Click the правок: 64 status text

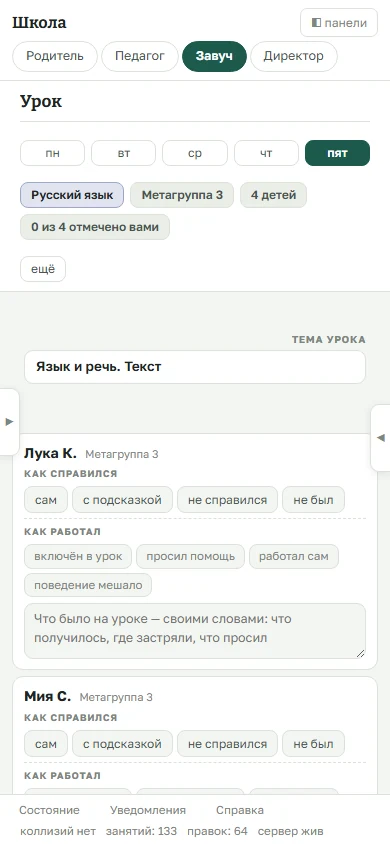tap(217, 831)
